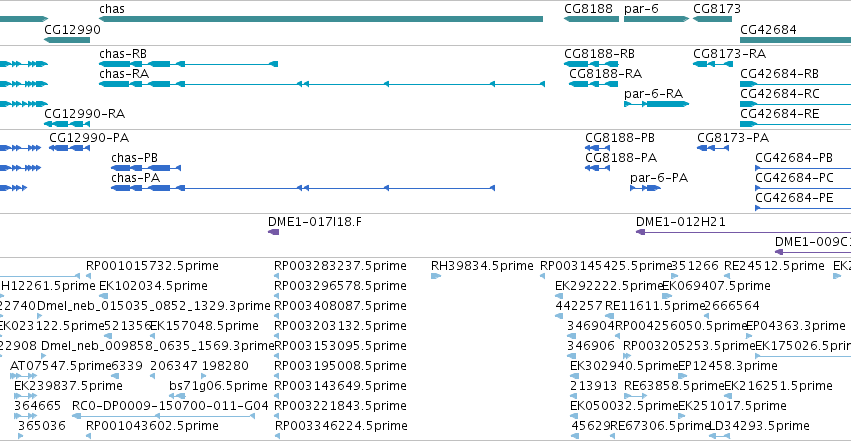Click EST RP003283237.5prime
Screen dimensions: 851x441
click(x=340, y=266)
